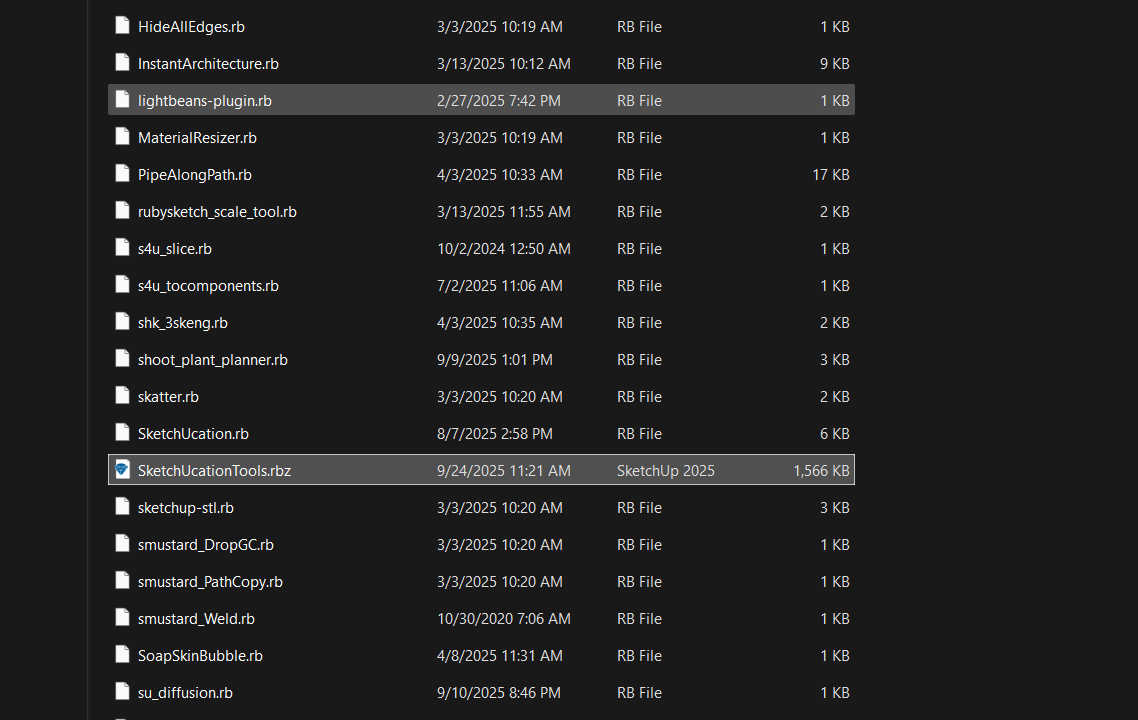Click the SoapSkinBubble.rb file name

coord(200,656)
